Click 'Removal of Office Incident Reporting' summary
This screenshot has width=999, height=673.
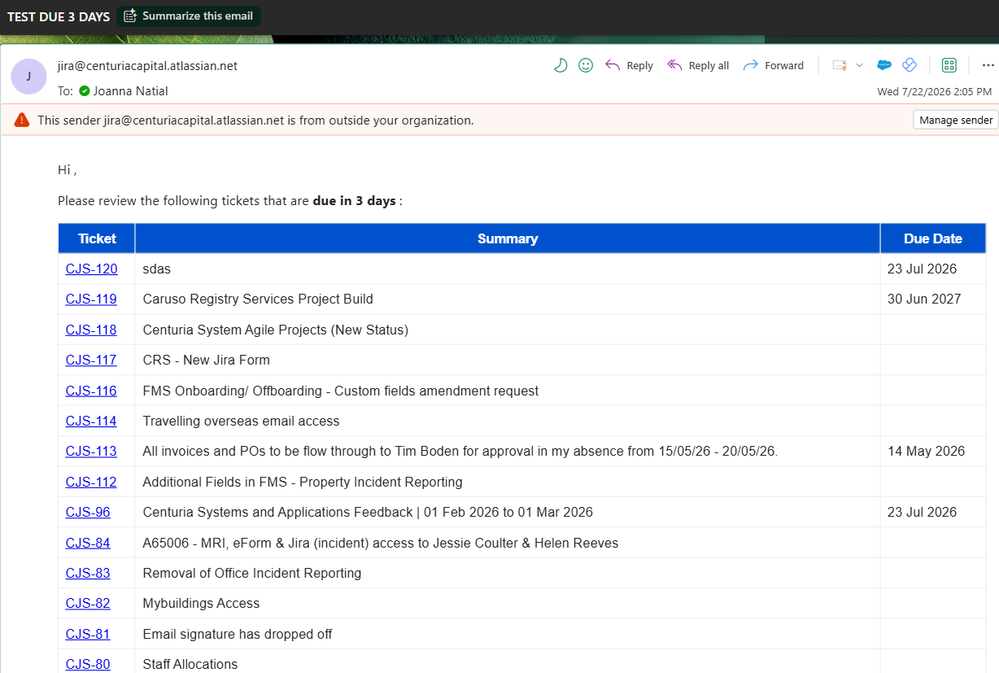(x=252, y=573)
